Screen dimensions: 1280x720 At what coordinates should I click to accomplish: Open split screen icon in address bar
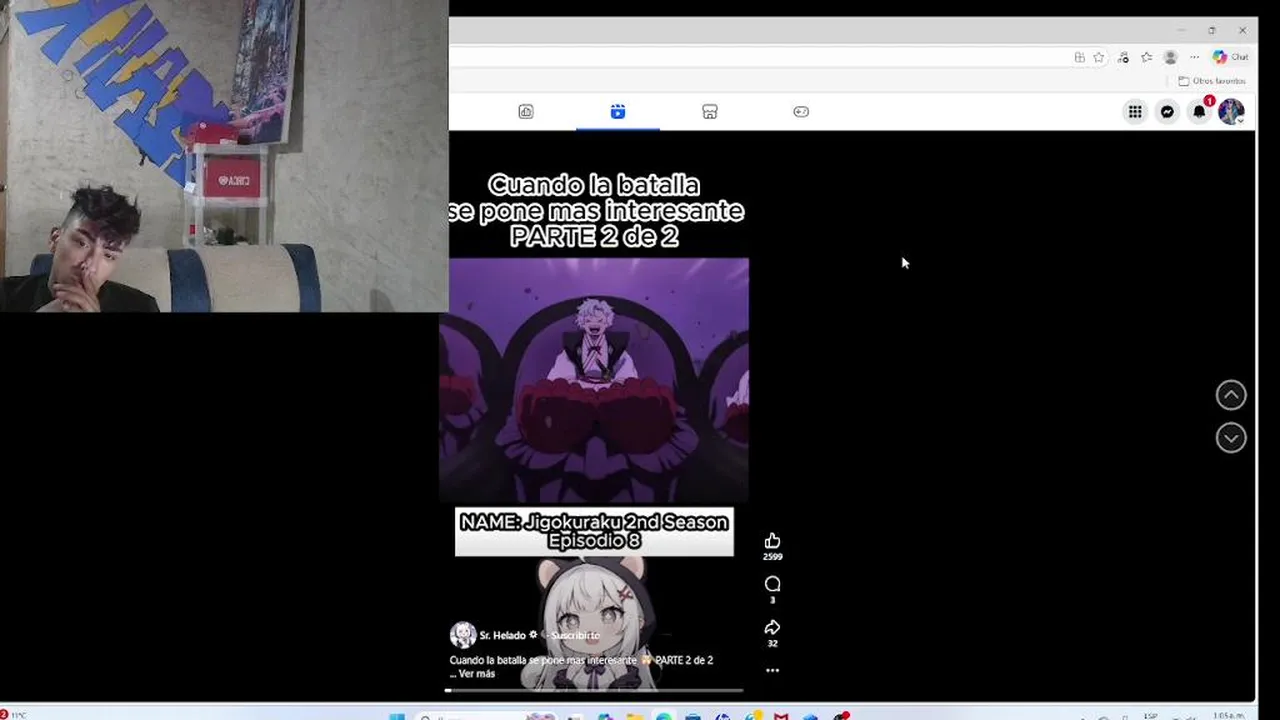click(1079, 57)
